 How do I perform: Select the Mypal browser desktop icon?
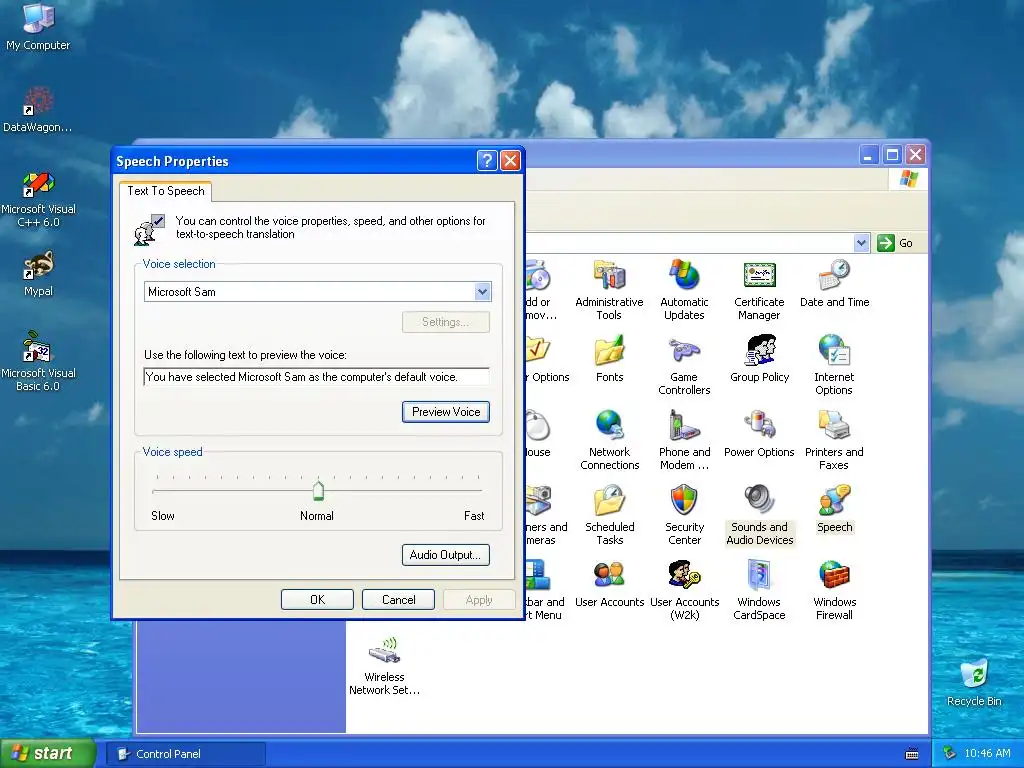coord(38,274)
